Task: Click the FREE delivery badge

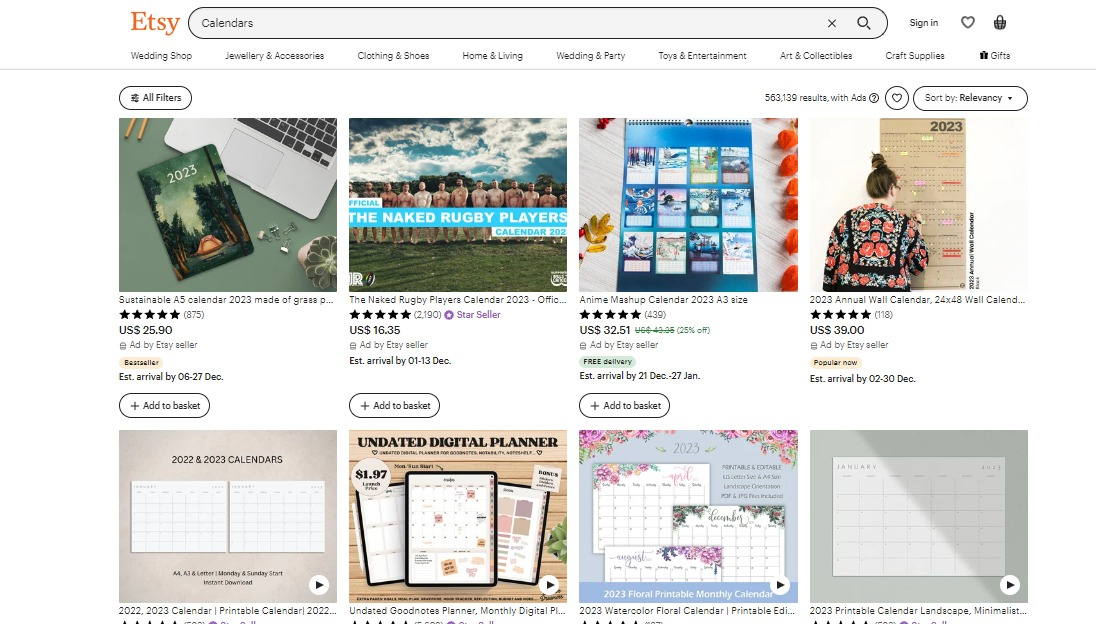Action: pyautogui.click(x=607, y=361)
